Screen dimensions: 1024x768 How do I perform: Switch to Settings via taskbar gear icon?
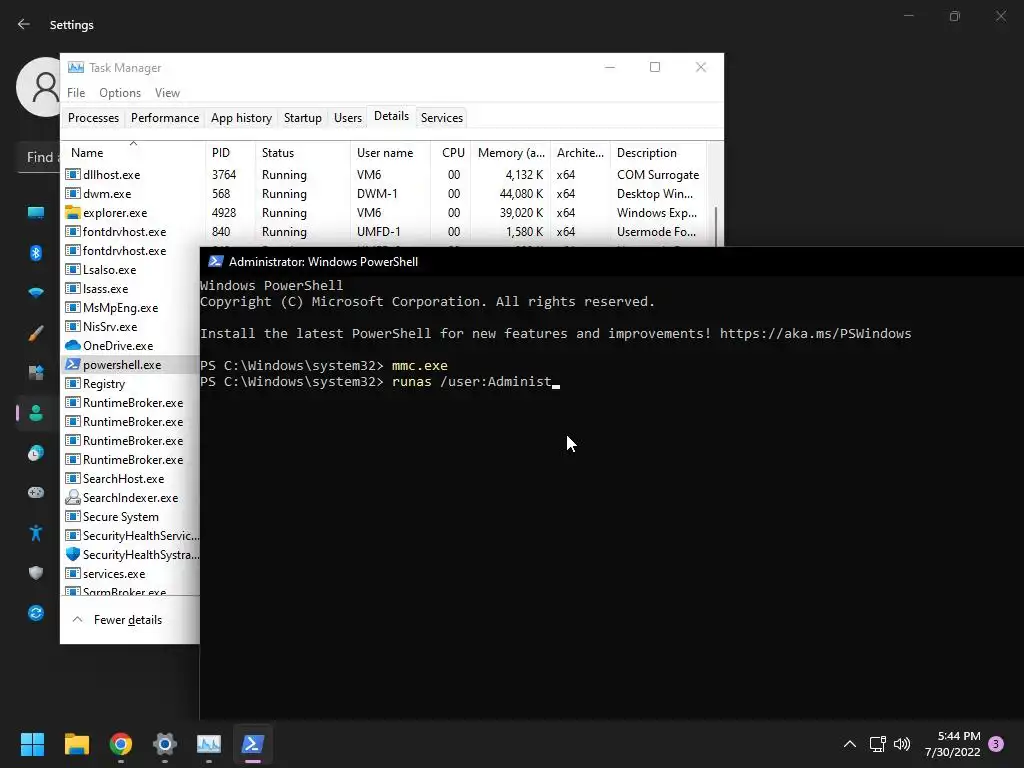coord(165,743)
